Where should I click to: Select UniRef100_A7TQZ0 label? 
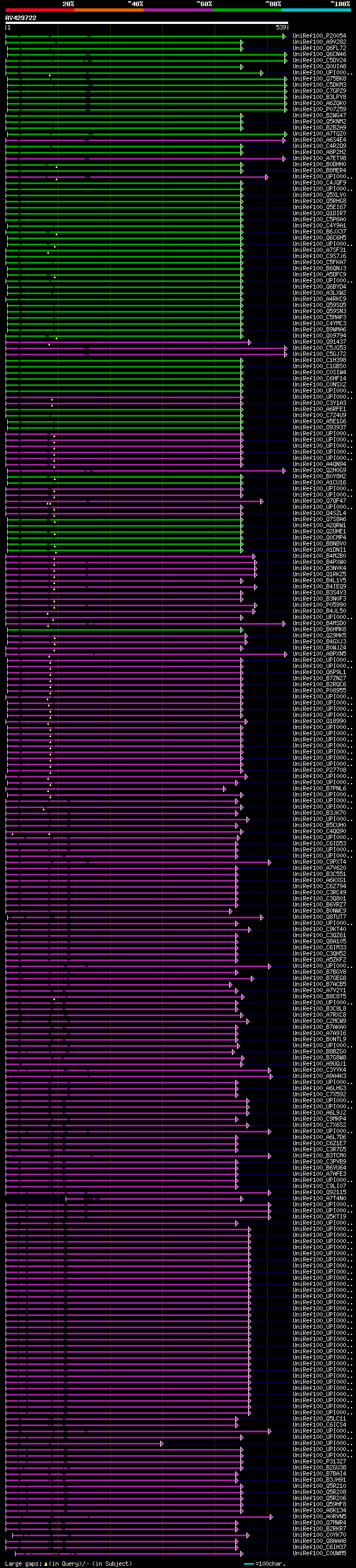(x=319, y=133)
